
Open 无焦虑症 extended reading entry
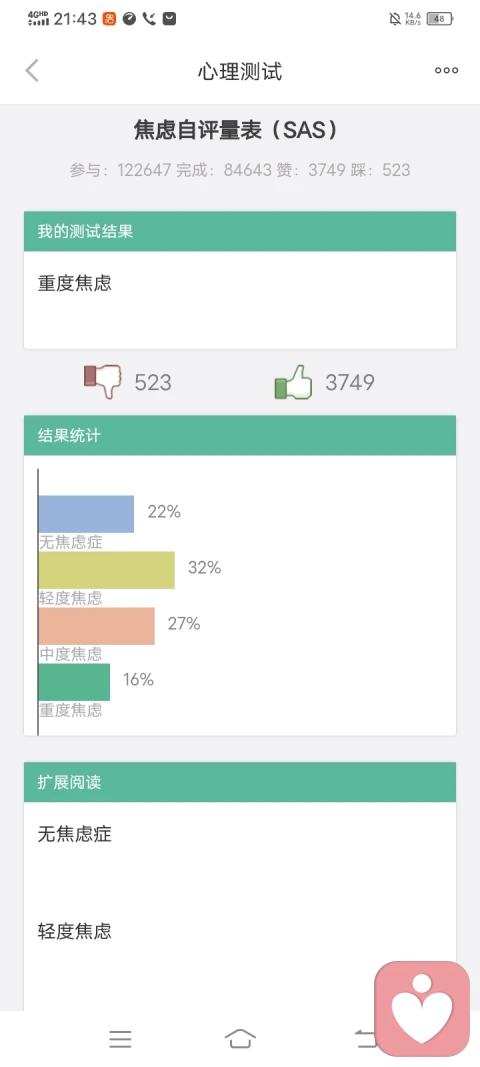tap(75, 834)
